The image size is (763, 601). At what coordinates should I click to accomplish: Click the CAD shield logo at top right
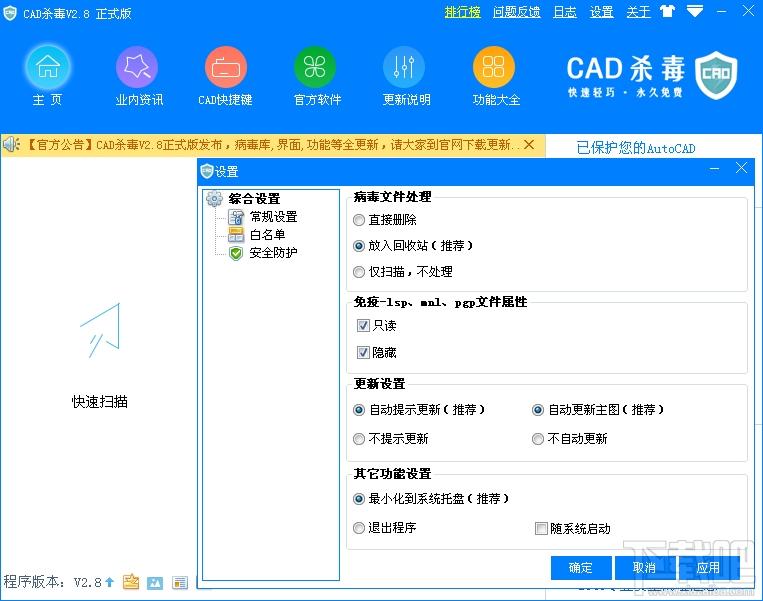point(716,75)
